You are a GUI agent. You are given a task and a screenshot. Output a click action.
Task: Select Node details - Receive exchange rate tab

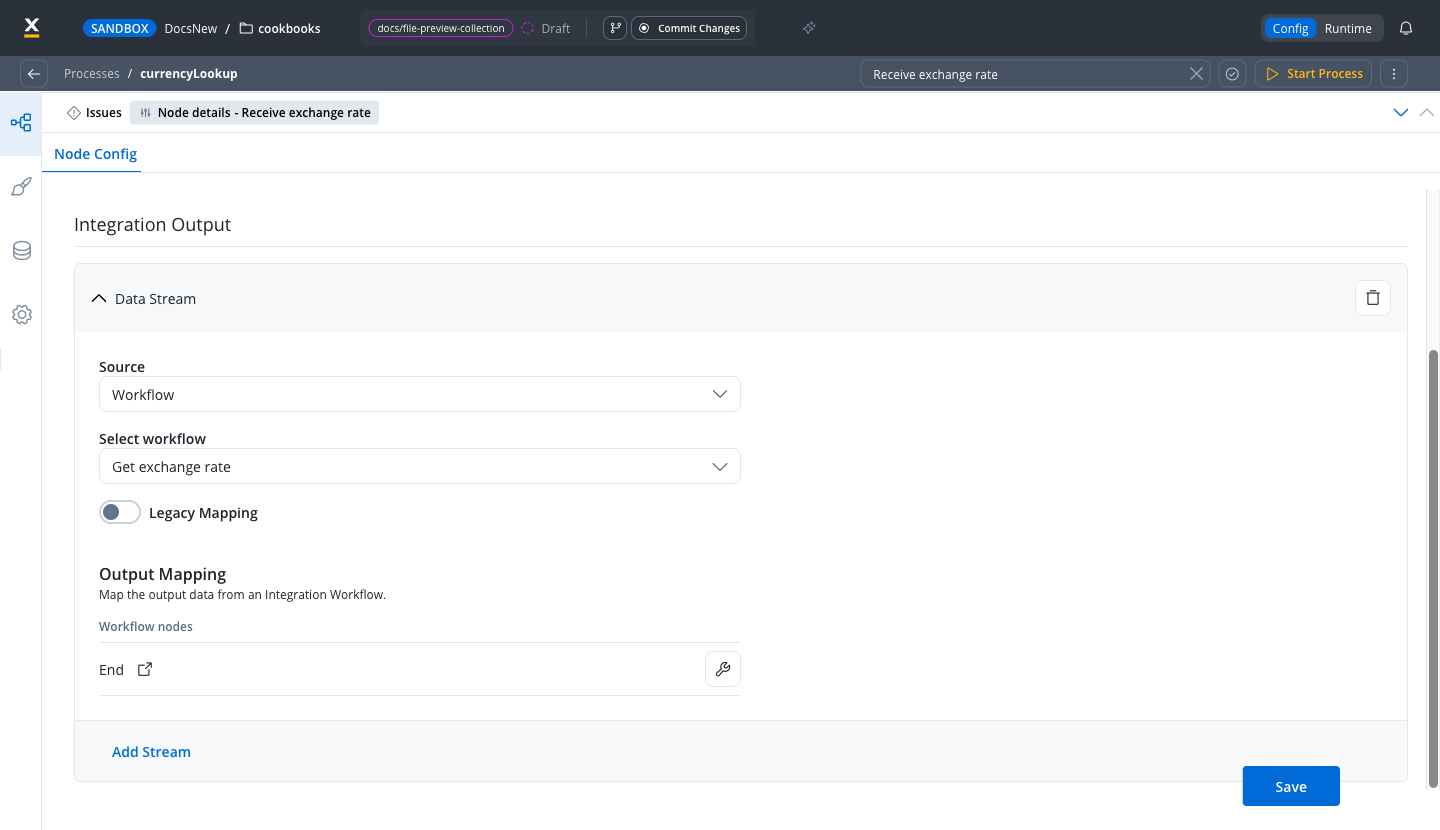pos(254,113)
